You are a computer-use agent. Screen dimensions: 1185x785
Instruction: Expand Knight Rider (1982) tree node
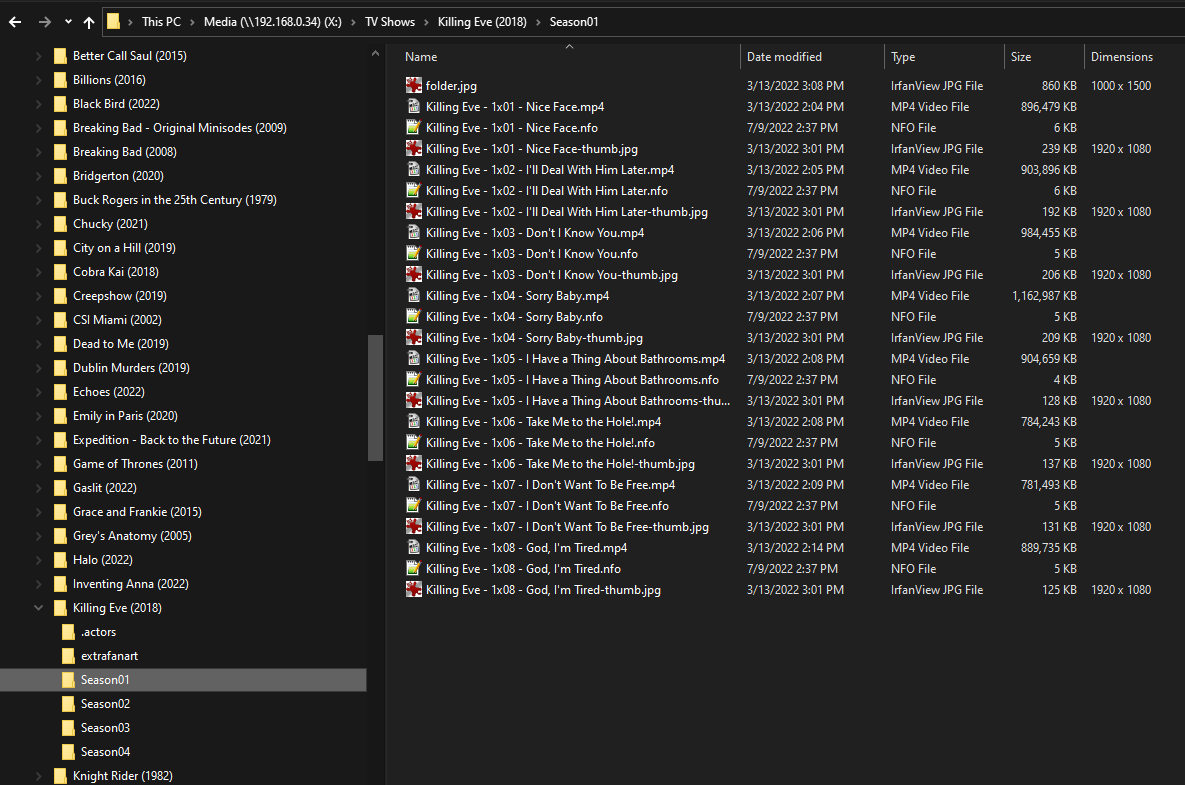(38, 775)
